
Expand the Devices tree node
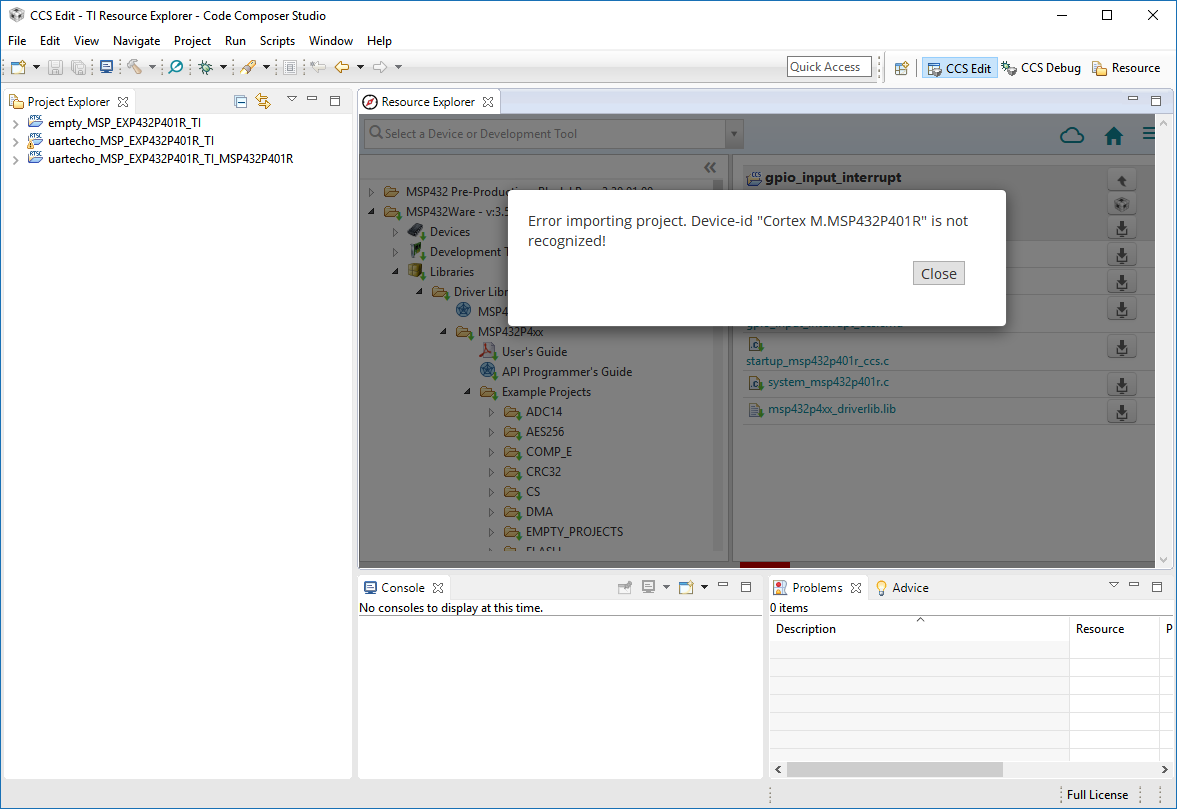(396, 232)
